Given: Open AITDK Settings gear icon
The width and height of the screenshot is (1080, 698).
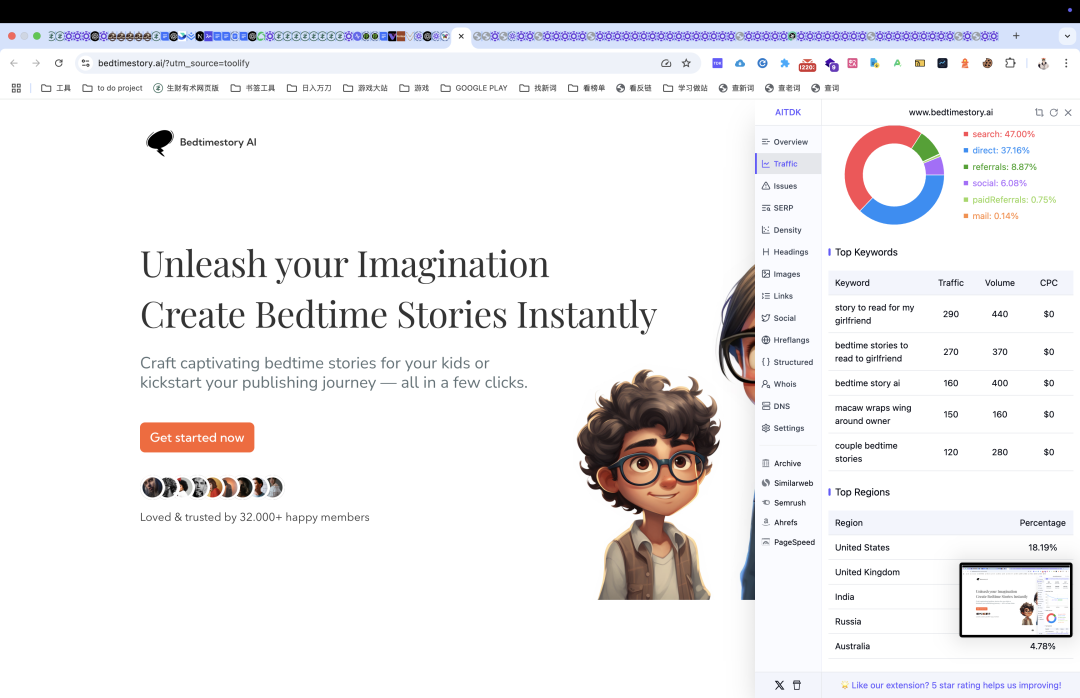Looking at the screenshot, I should [x=766, y=429].
